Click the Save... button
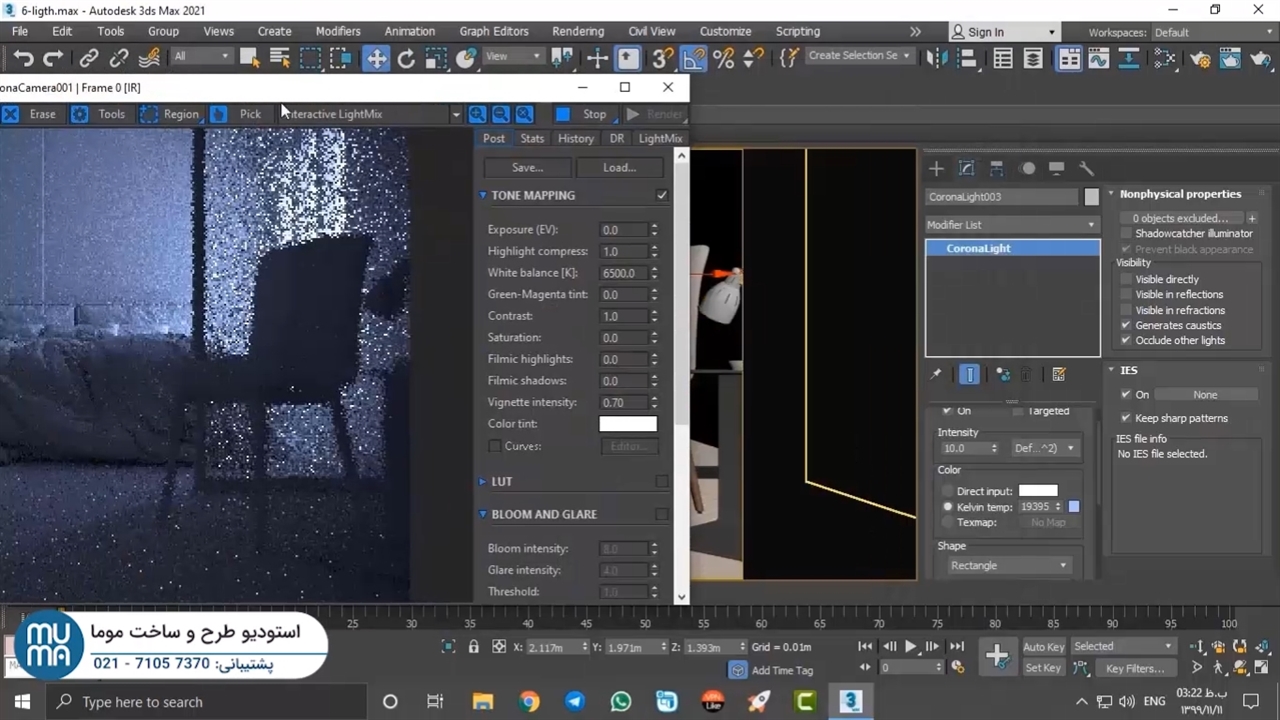1280x720 pixels. [x=527, y=167]
